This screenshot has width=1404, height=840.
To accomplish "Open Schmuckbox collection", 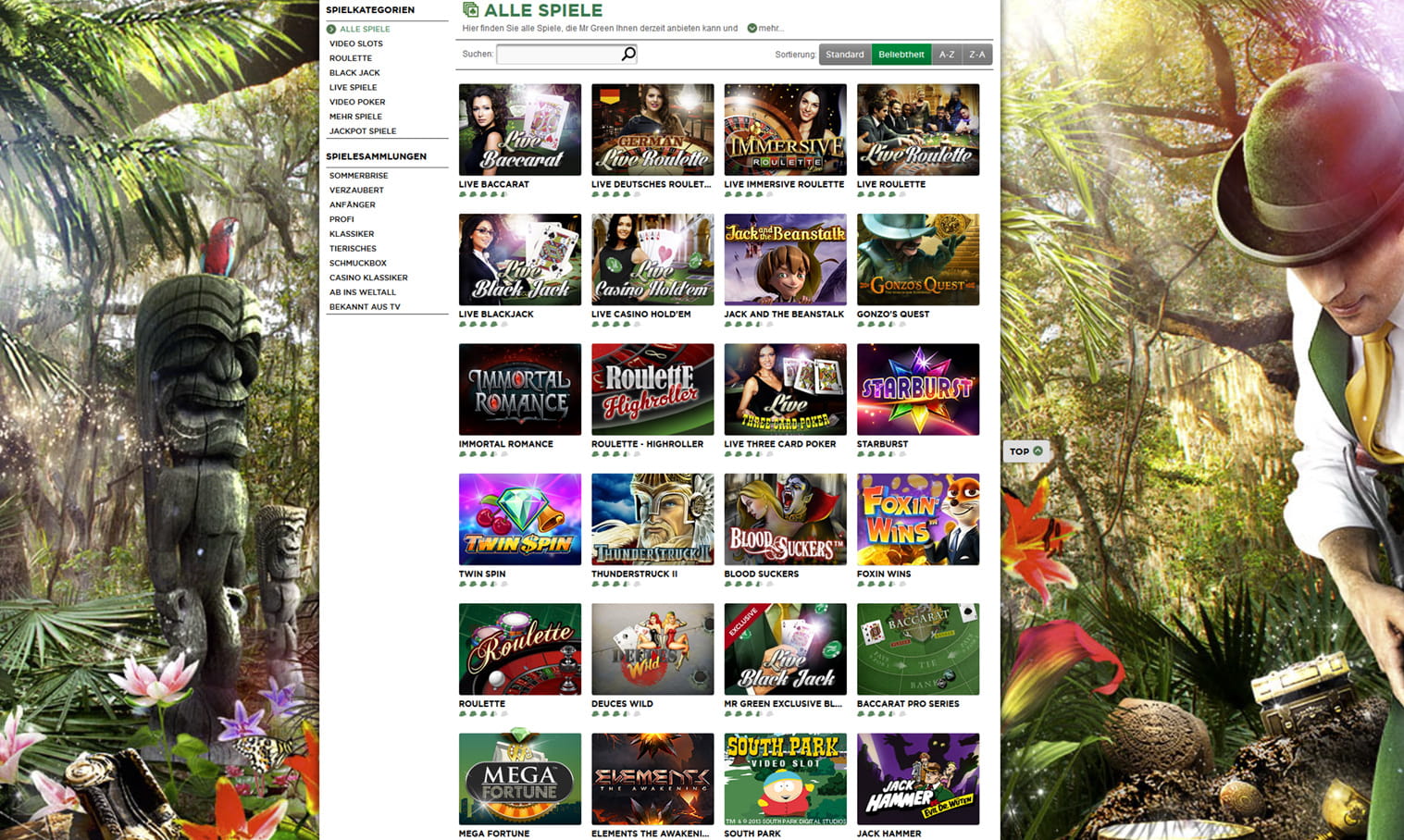I will coord(358,264).
